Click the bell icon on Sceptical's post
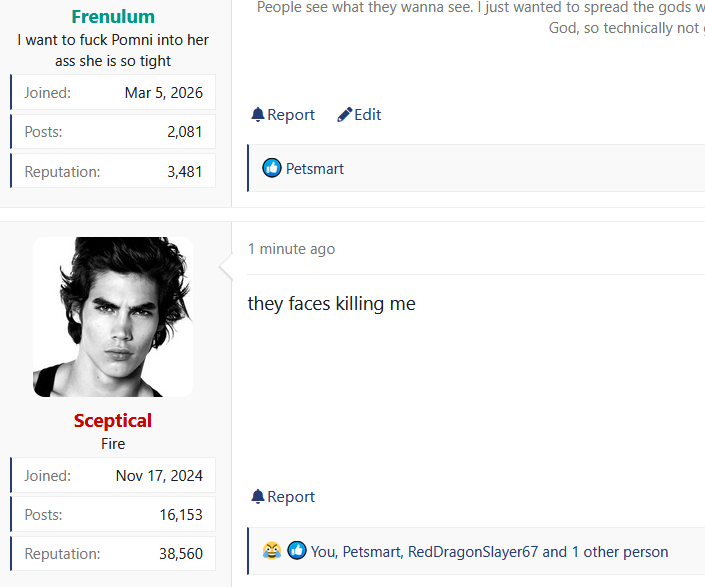The width and height of the screenshot is (705, 587). (258, 497)
